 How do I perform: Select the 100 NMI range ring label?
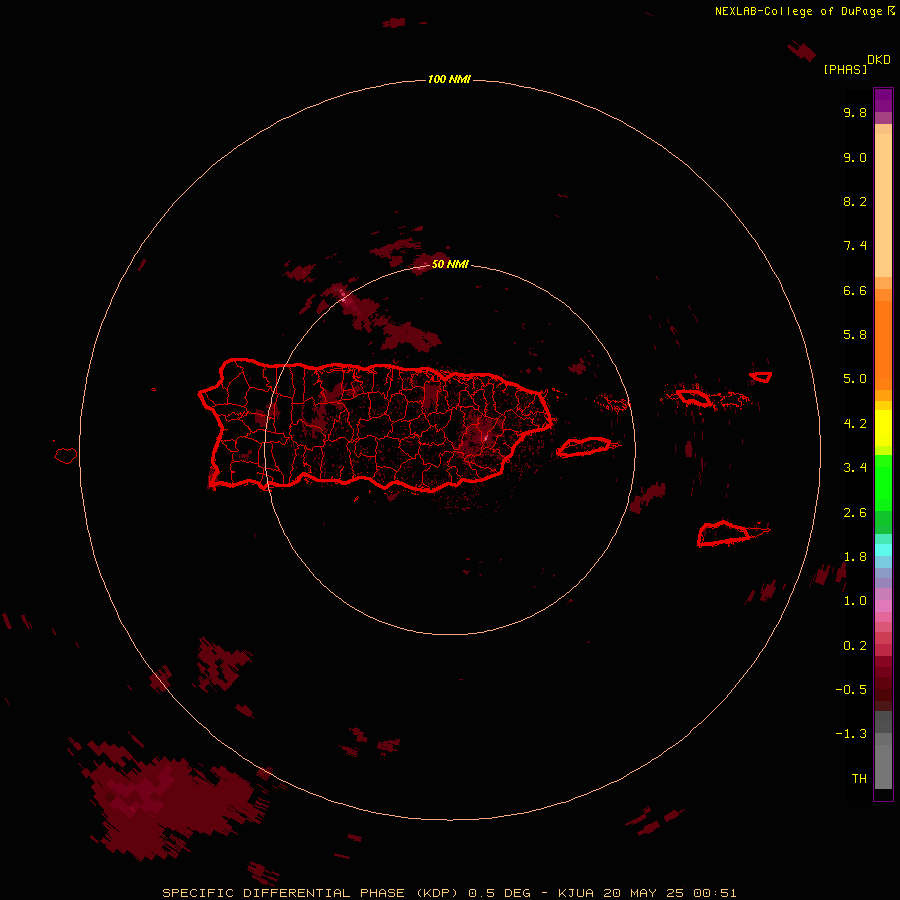[449, 79]
